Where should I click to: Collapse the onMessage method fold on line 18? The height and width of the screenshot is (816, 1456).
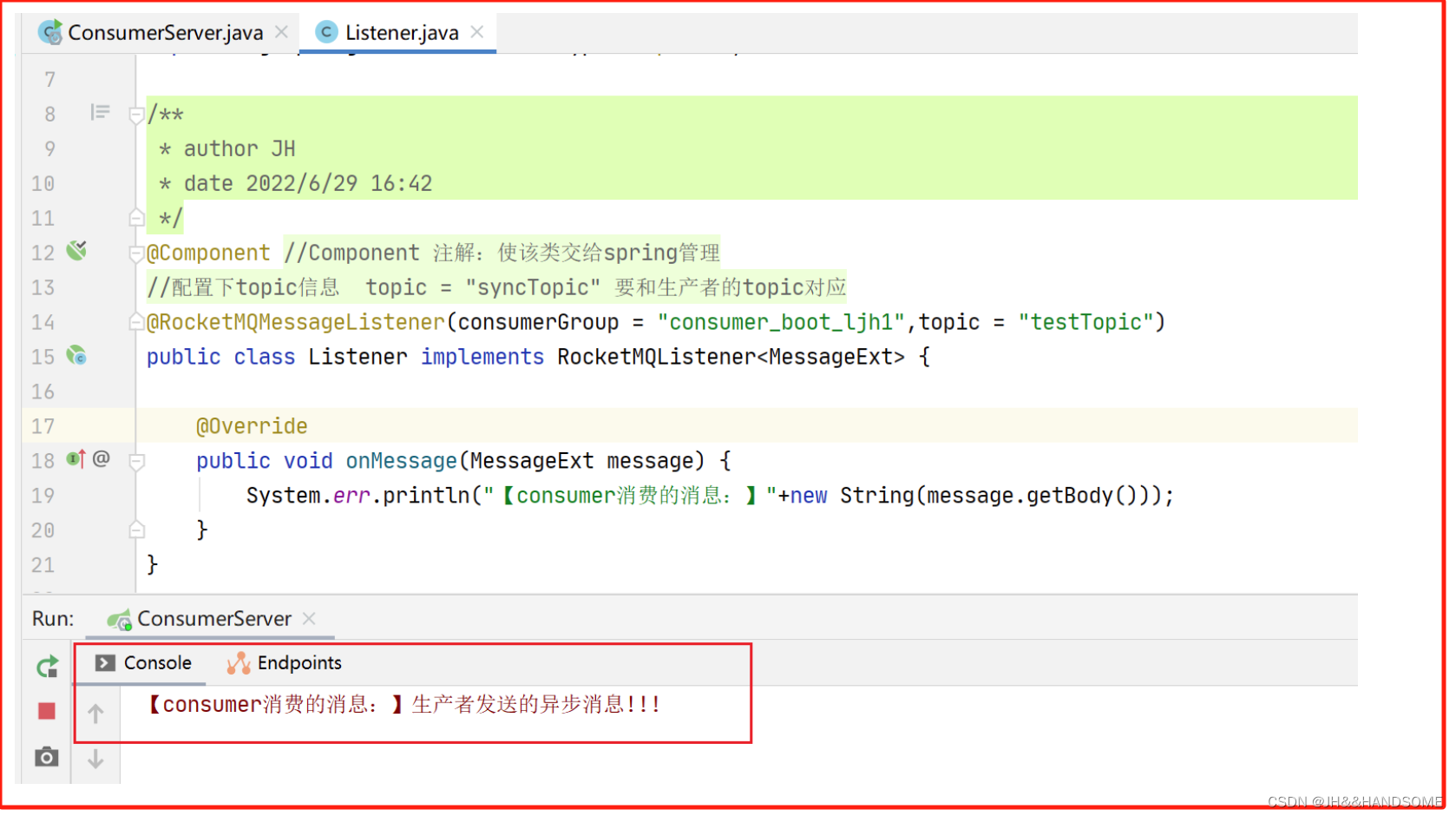[136, 461]
